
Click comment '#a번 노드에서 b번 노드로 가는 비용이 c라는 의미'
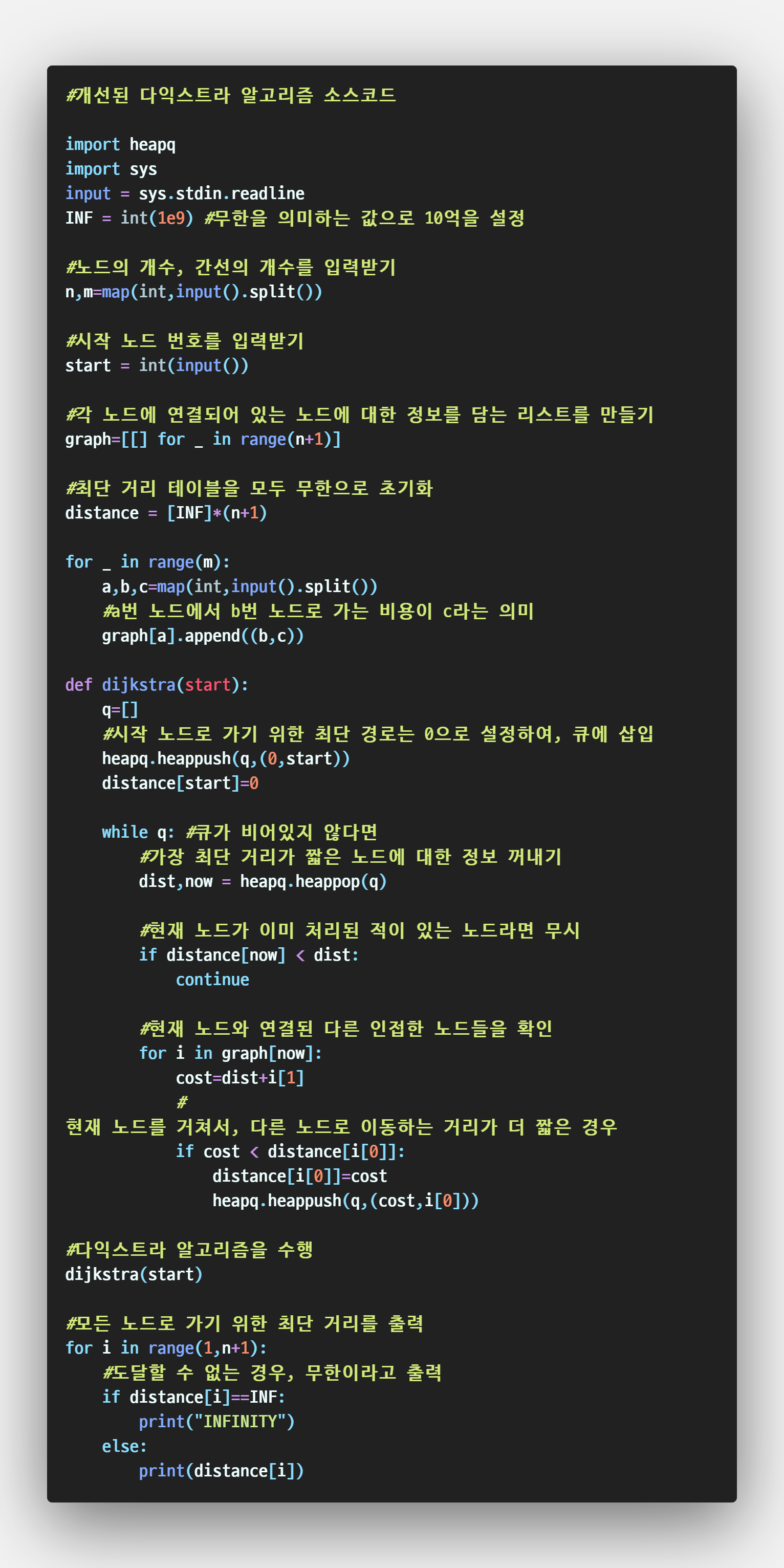click(x=318, y=611)
